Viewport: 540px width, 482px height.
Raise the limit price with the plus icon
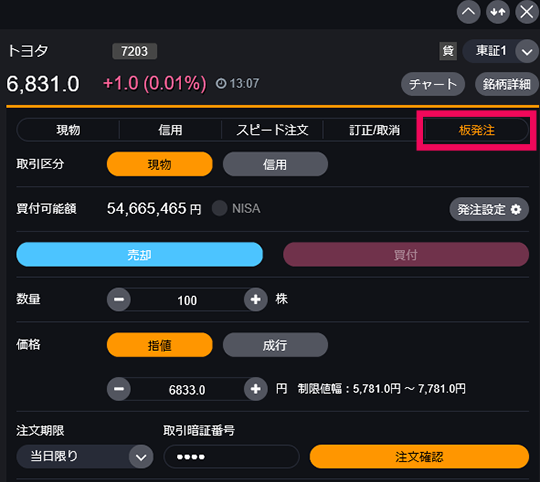[x=256, y=389]
